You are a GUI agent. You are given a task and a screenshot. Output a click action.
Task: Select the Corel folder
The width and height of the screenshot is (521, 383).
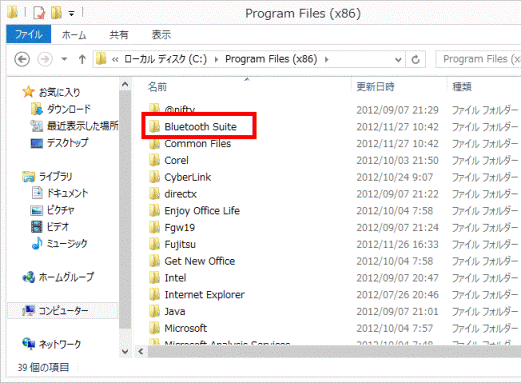pyautogui.click(x=176, y=160)
